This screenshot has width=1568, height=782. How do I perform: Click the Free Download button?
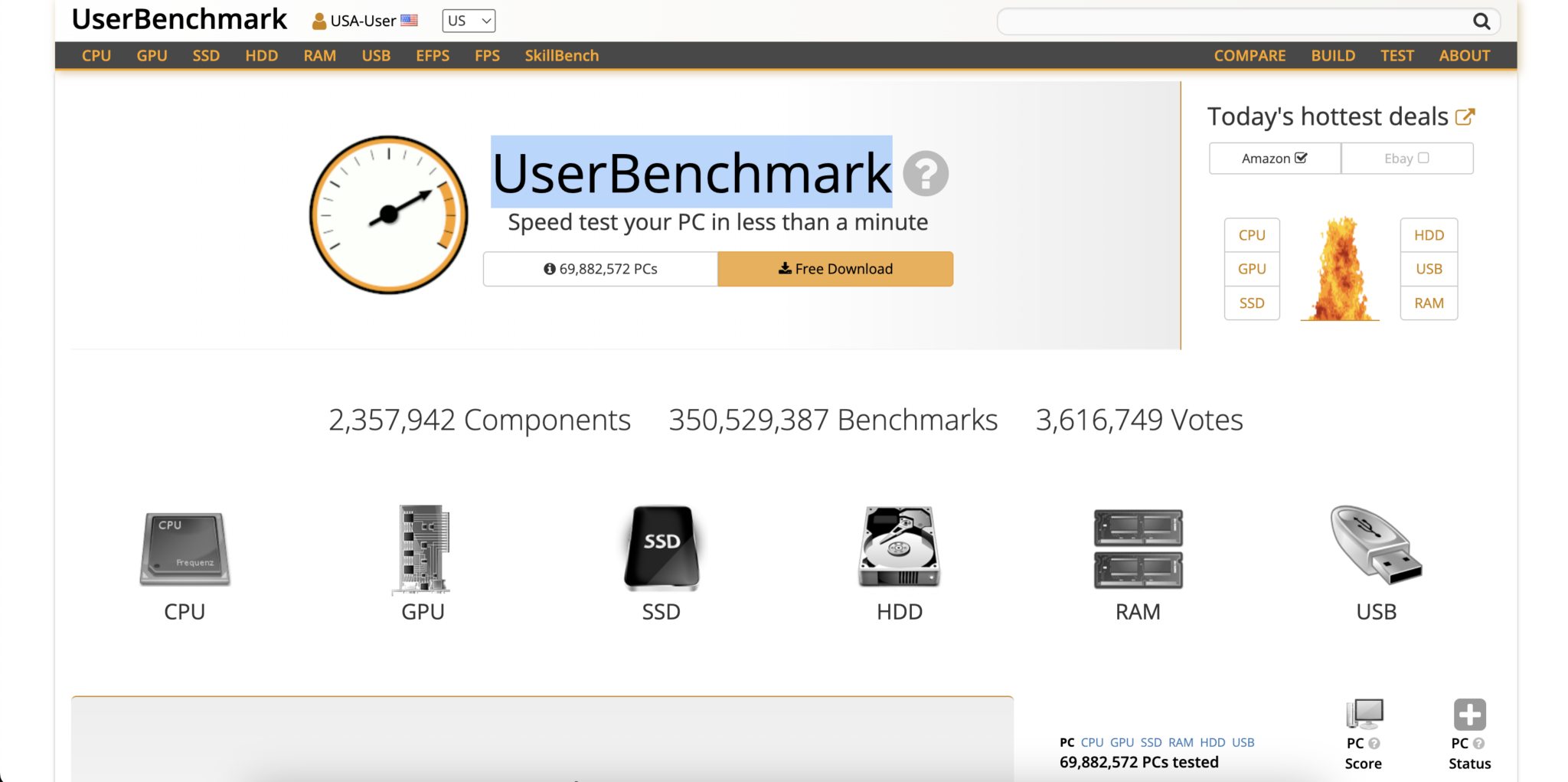coord(834,269)
